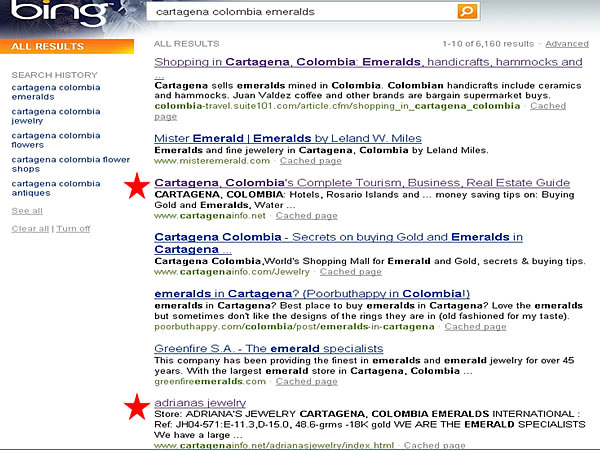
Task: Open Cached page for cartagenainfo.net
Action: (x=307, y=216)
